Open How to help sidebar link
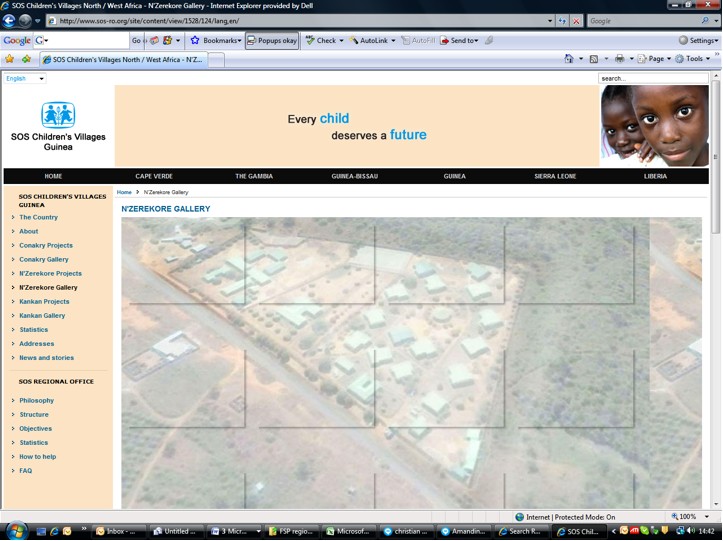 point(38,457)
